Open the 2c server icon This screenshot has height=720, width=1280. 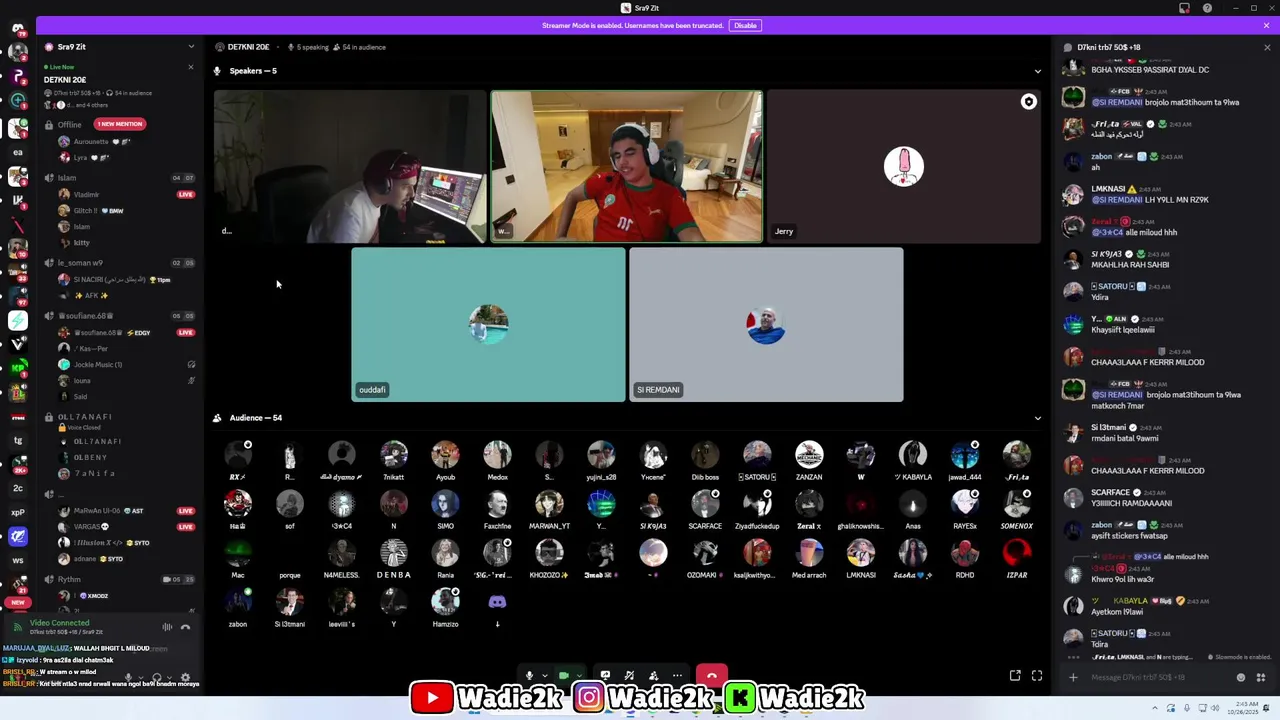(x=18, y=489)
